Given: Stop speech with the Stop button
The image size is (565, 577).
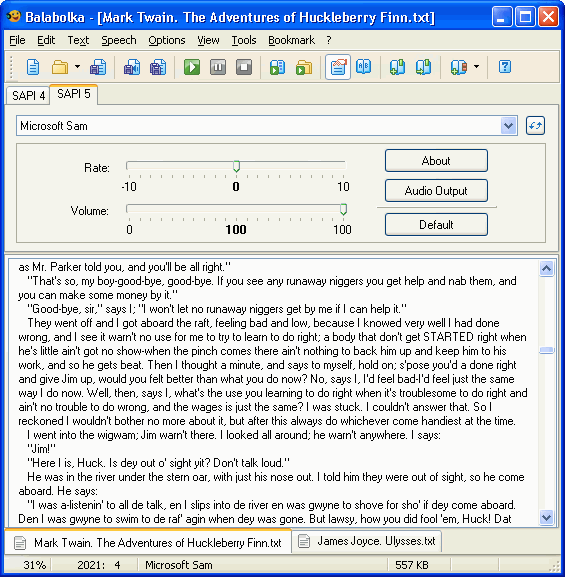Looking at the screenshot, I should (x=244, y=67).
